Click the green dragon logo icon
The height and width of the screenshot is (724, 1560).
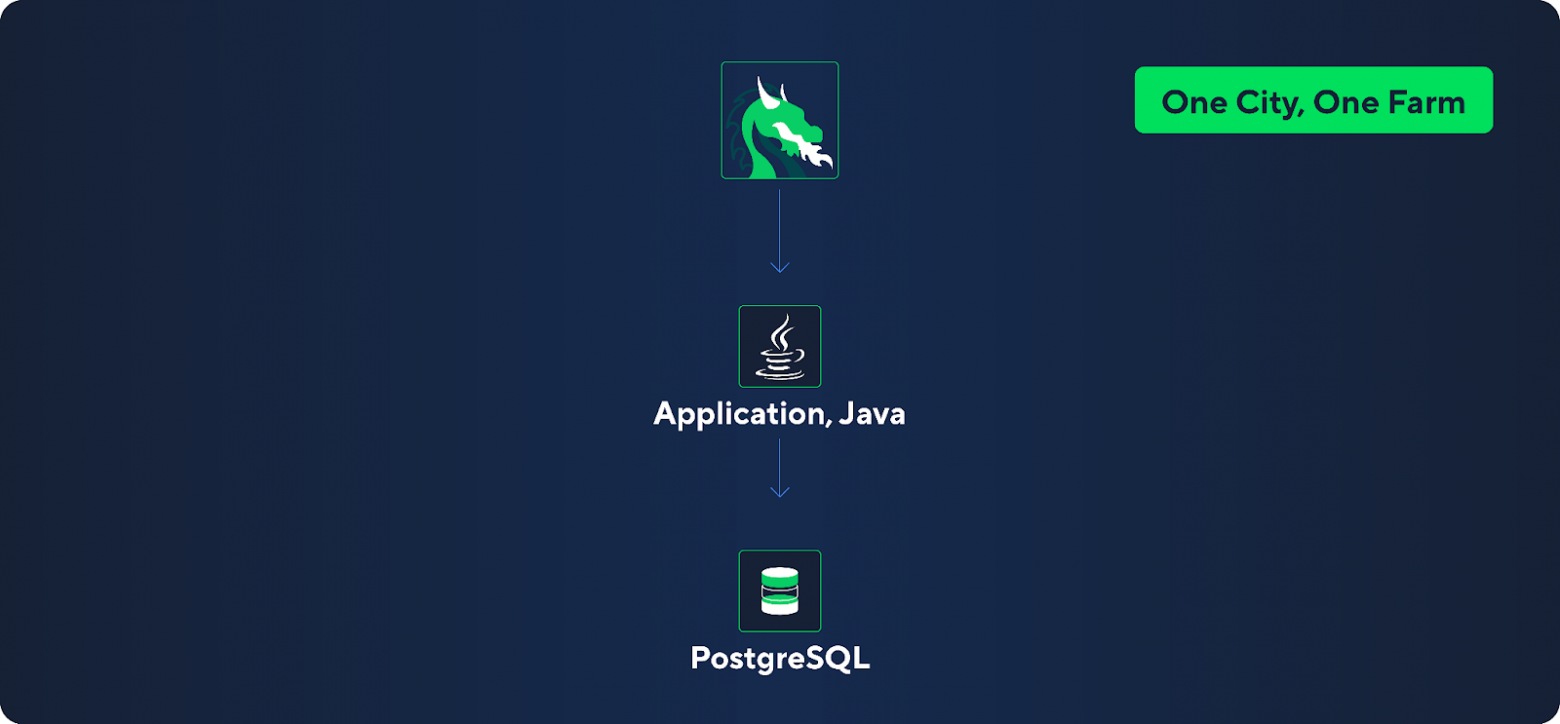[780, 120]
